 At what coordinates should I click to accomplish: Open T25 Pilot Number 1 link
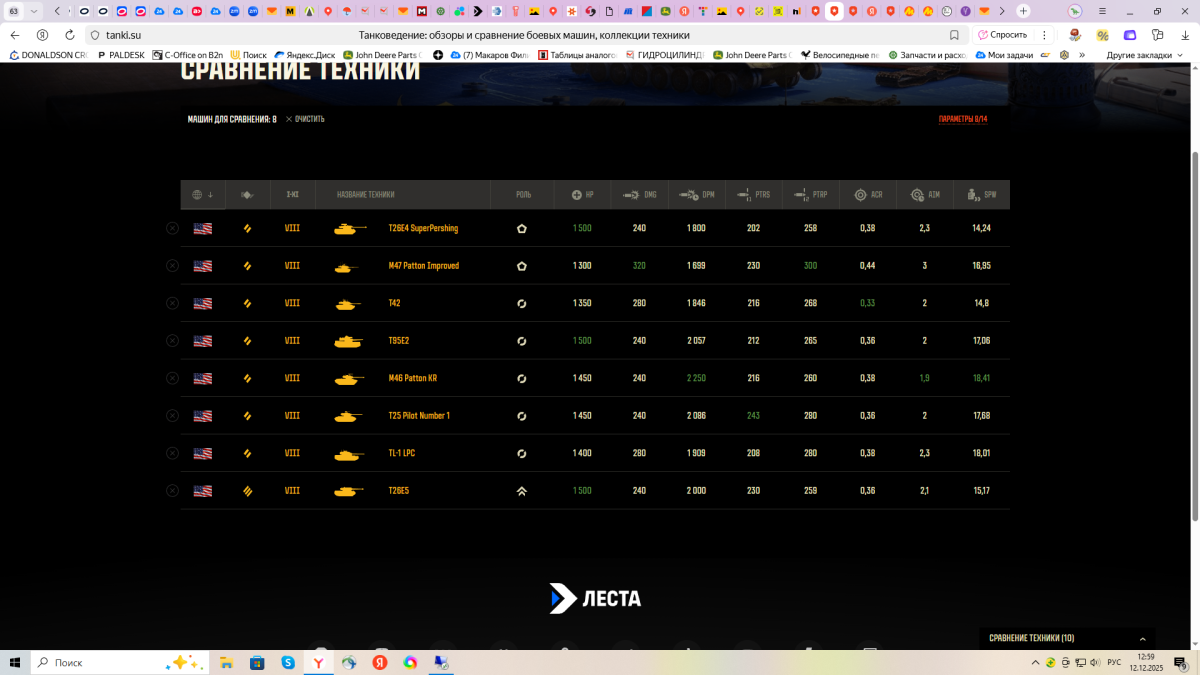click(x=419, y=416)
